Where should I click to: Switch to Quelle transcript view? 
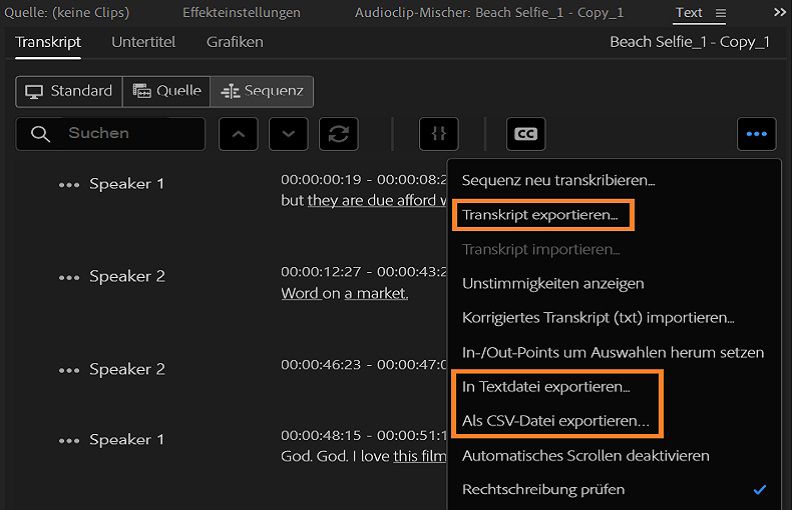coord(167,91)
